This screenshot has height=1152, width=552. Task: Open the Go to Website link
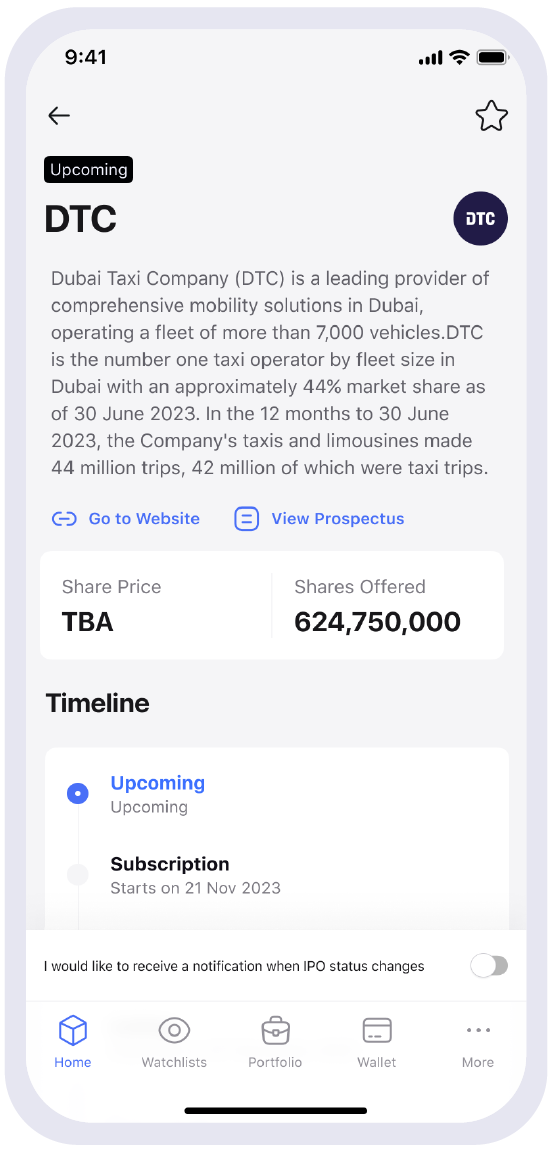144,519
